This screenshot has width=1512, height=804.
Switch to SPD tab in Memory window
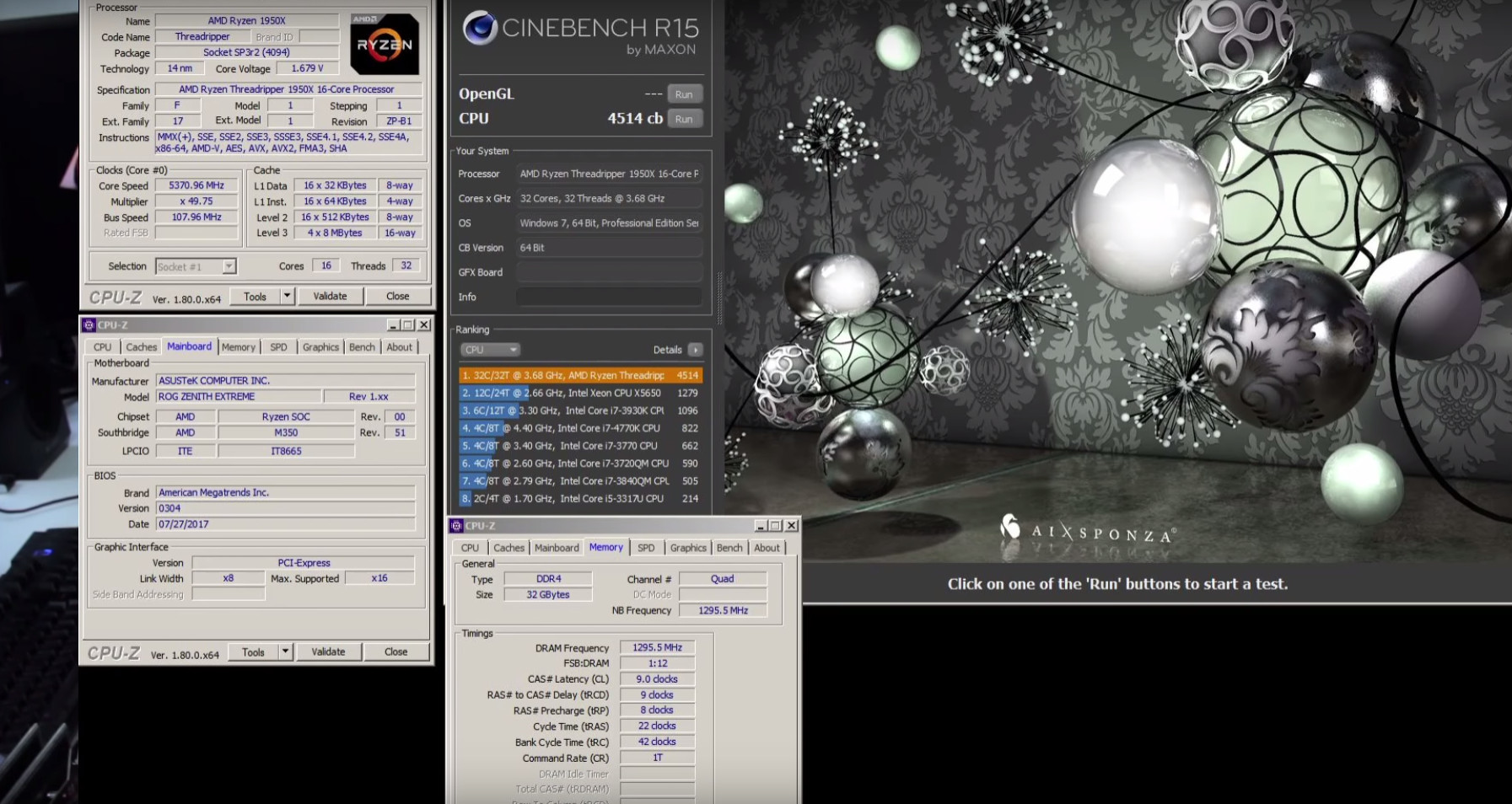[646, 548]
